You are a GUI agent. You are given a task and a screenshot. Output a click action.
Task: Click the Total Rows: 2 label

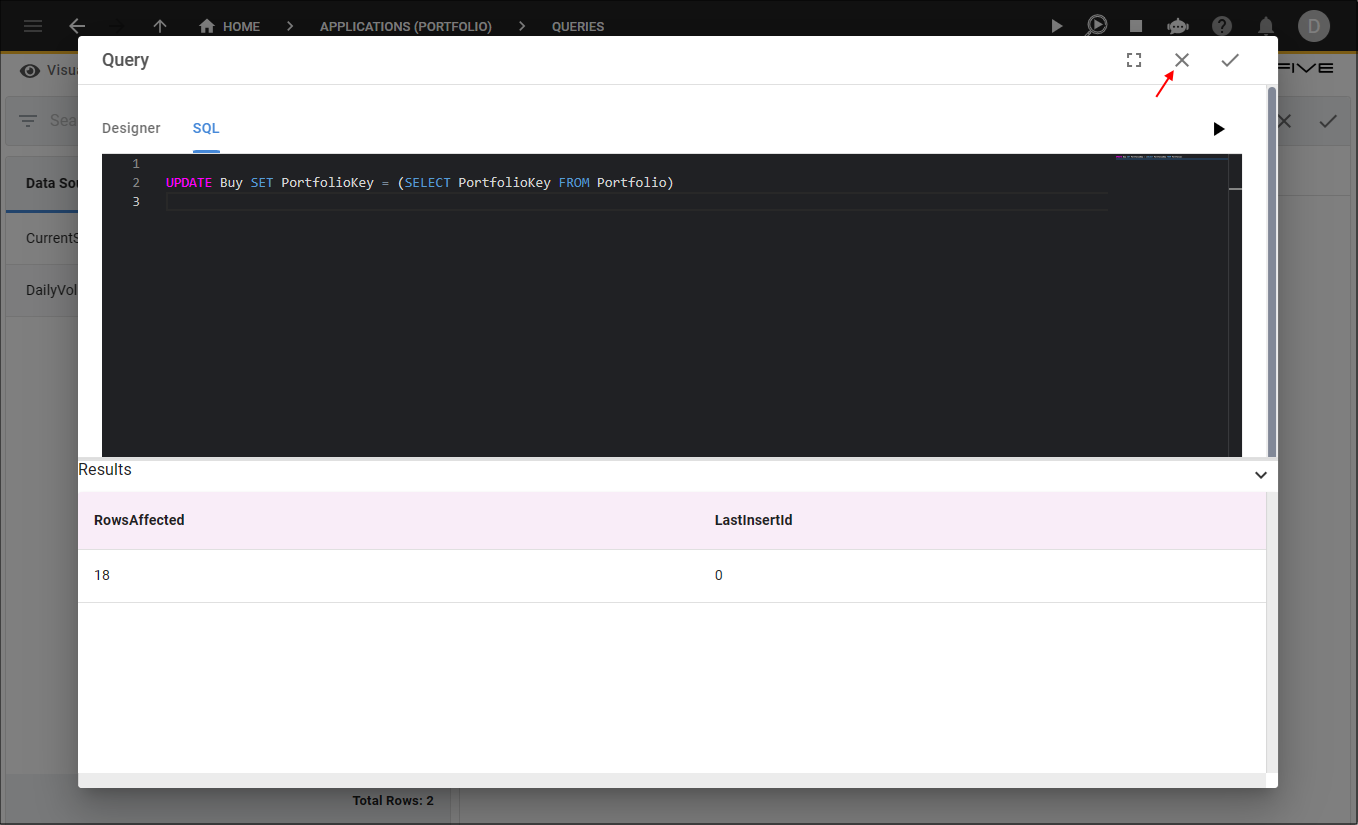[393, 801]
